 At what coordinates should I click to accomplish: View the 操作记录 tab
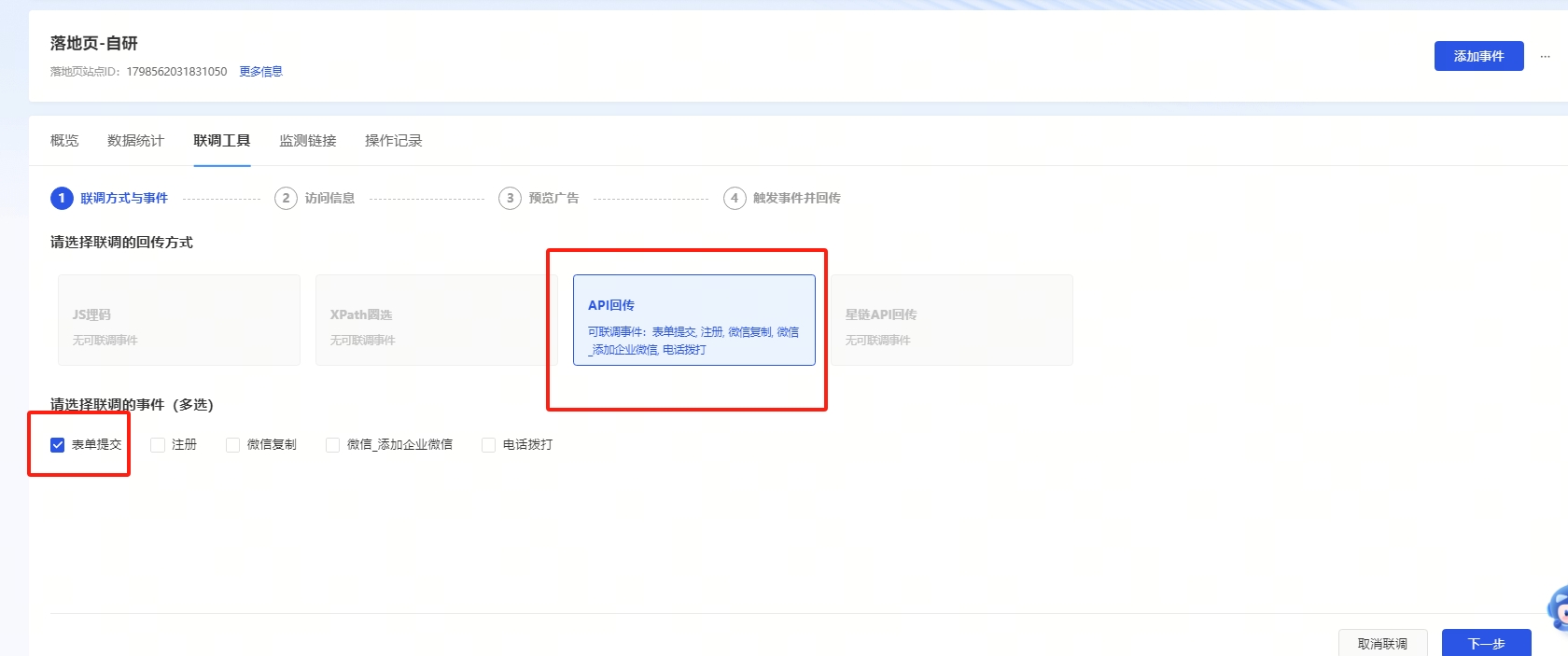(x=393, y=141)
